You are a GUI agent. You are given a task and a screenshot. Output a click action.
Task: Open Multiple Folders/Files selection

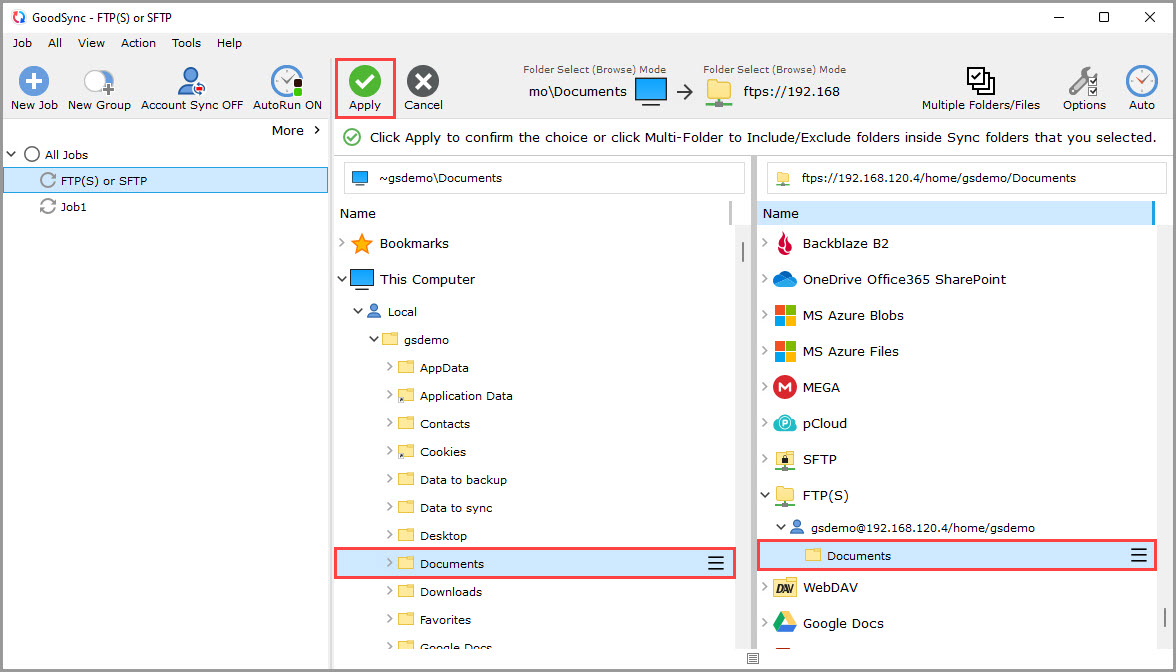pos(980,82)
